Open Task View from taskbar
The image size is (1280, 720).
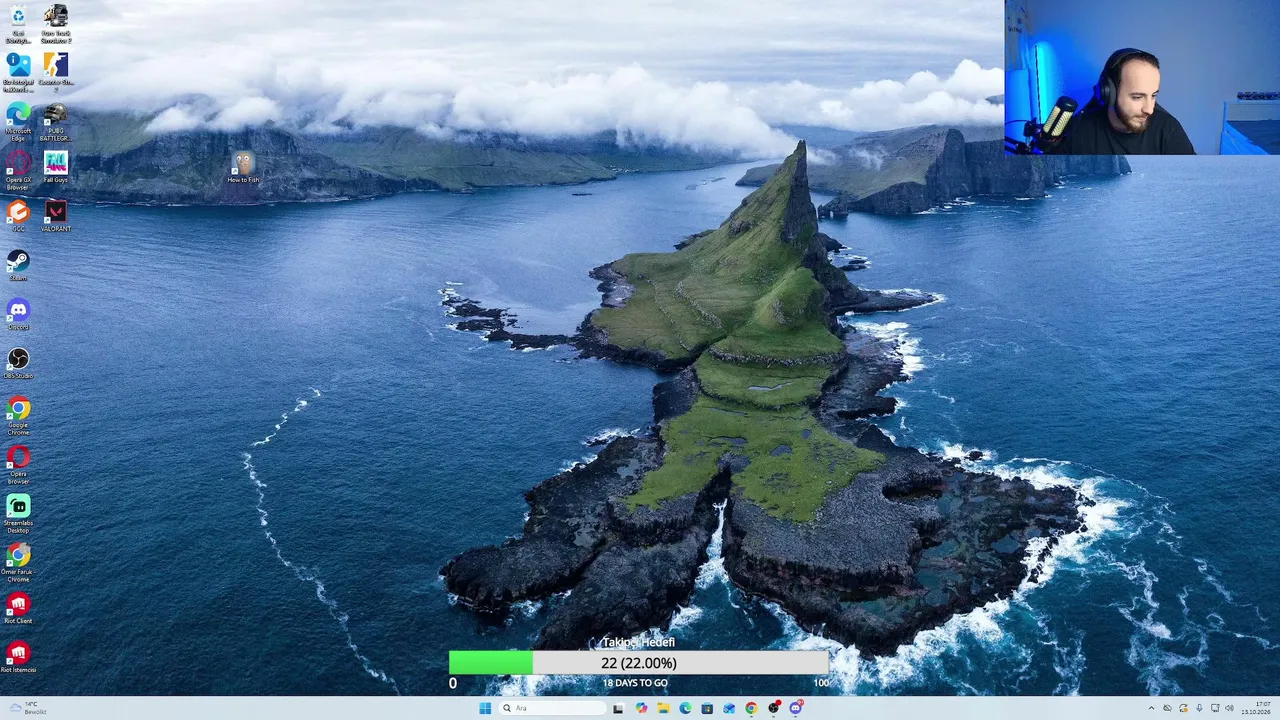618,708
